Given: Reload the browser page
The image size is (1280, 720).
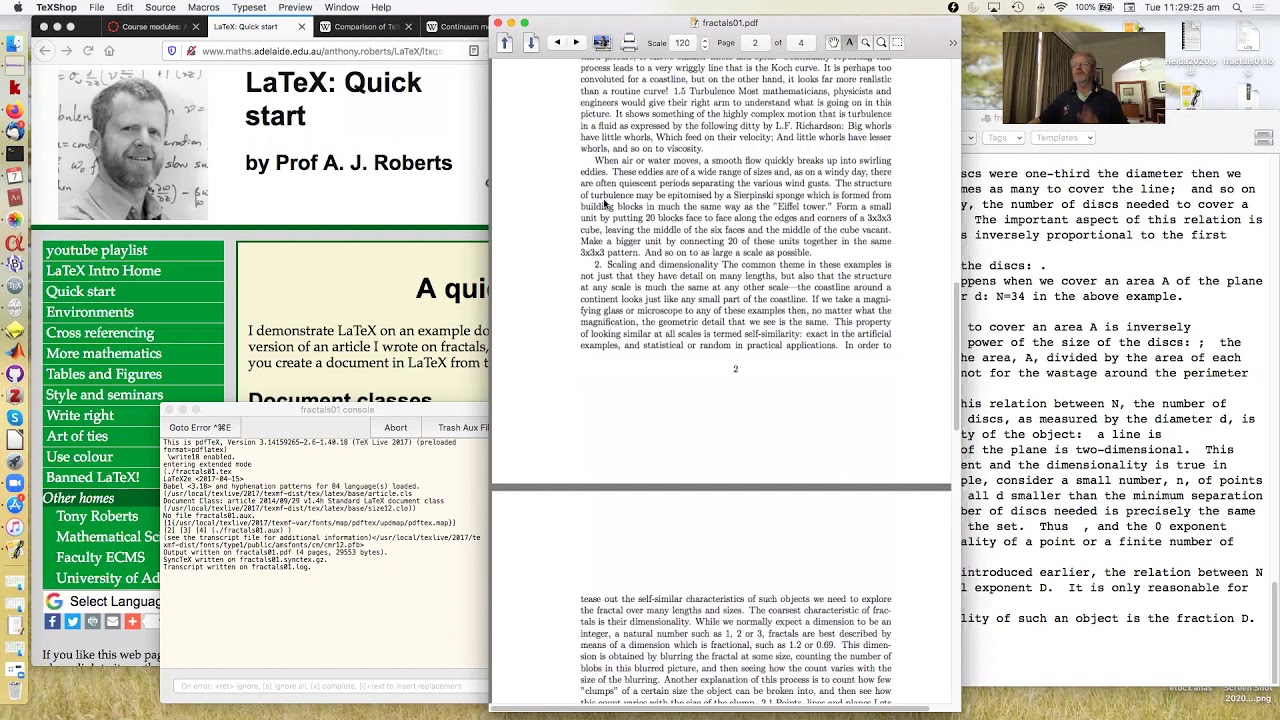Looking at the screenshot, I should (x=88, y=51).
